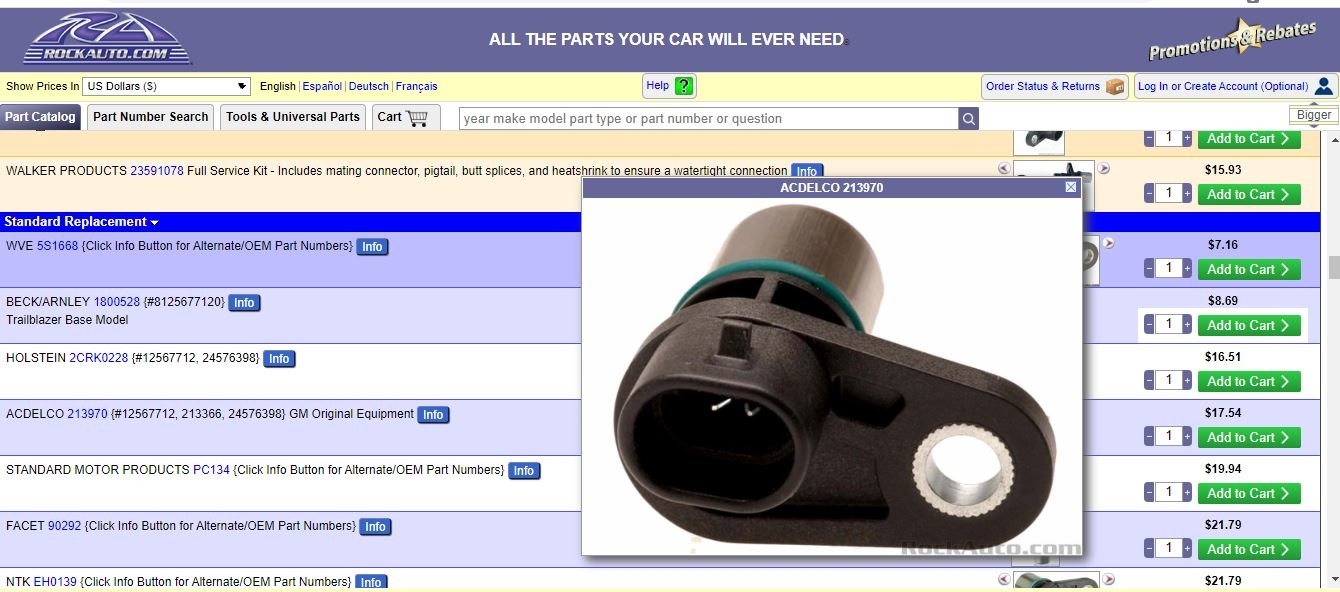Next image arrow for NTK EH0139
This screenshot has width=1340, height=592.
click(x=1108, y=579)
